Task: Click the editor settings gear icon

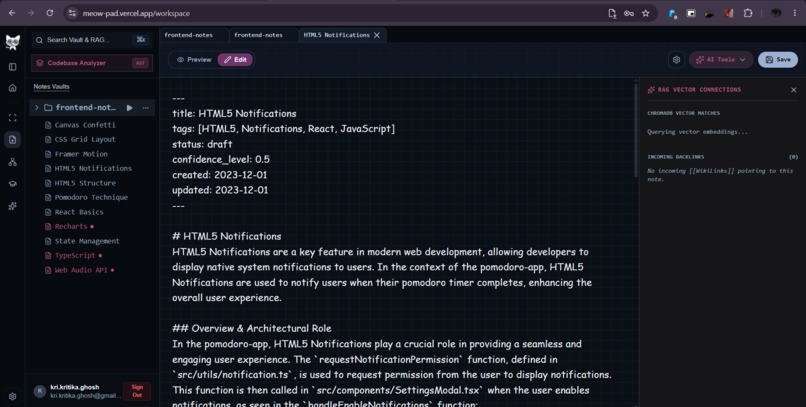Action: tap(676, 60)
